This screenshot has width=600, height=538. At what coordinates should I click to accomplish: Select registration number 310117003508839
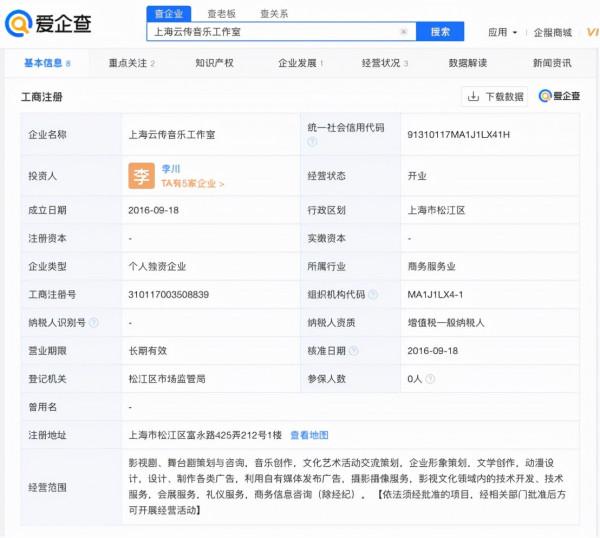point(168,295)
